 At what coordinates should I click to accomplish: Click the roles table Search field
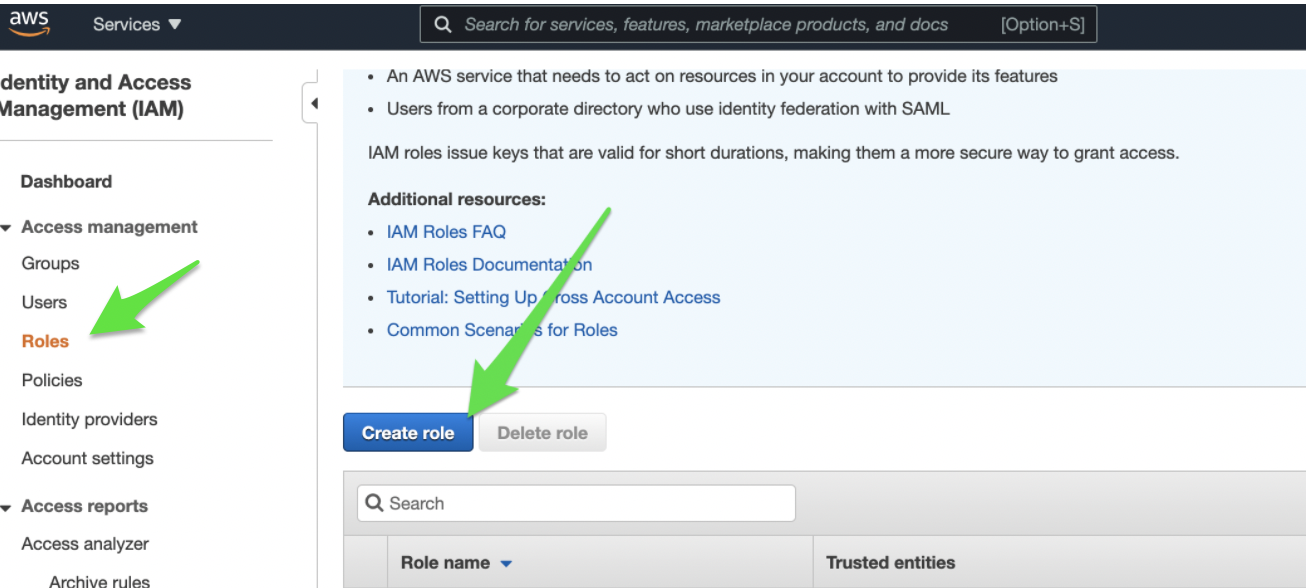click(x=576, y=503)
